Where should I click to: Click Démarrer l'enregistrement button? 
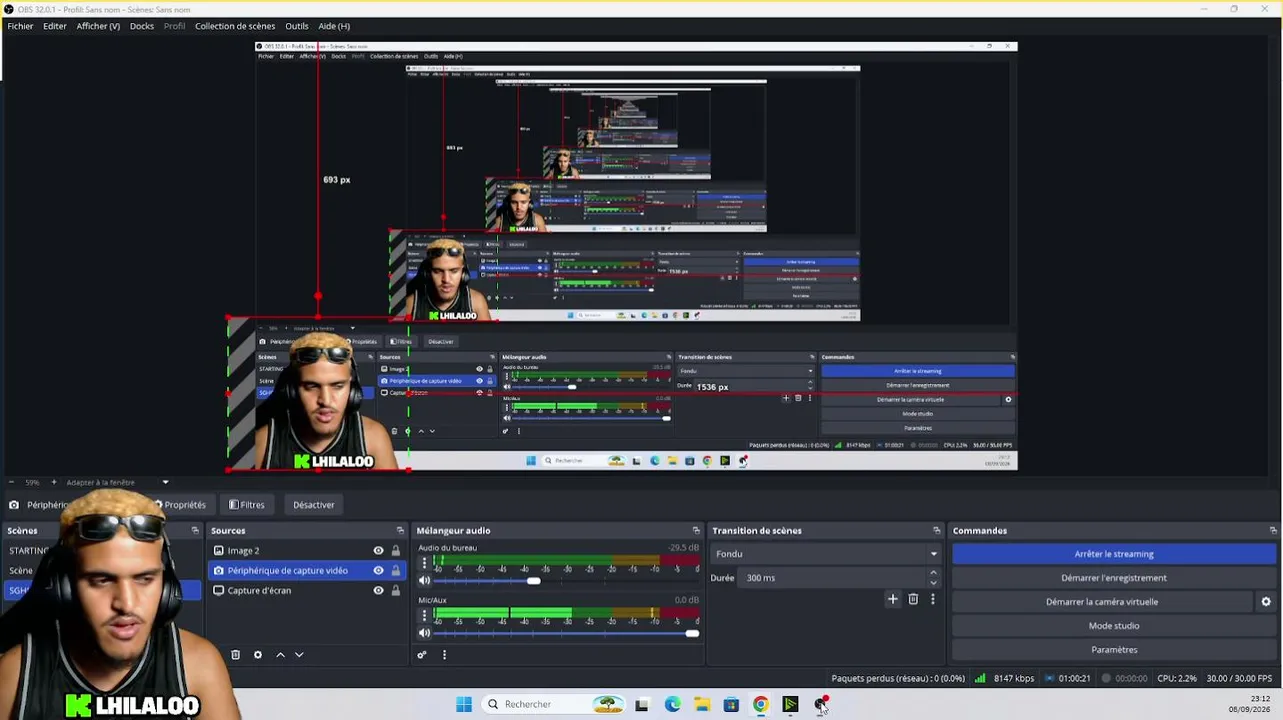[1114, 578]
